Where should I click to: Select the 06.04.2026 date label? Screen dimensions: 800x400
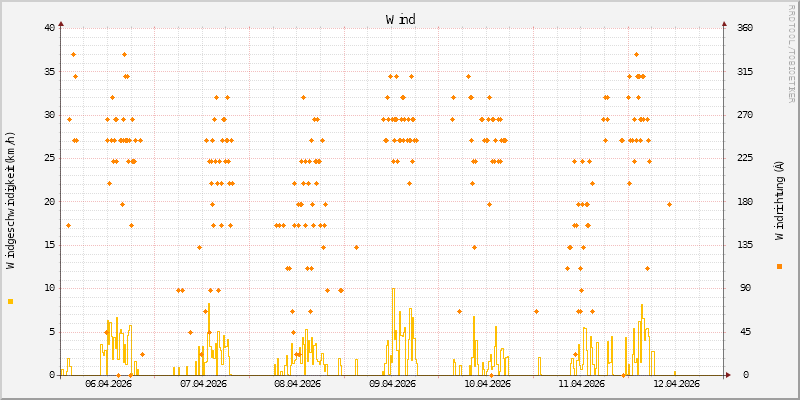[109, 383]
